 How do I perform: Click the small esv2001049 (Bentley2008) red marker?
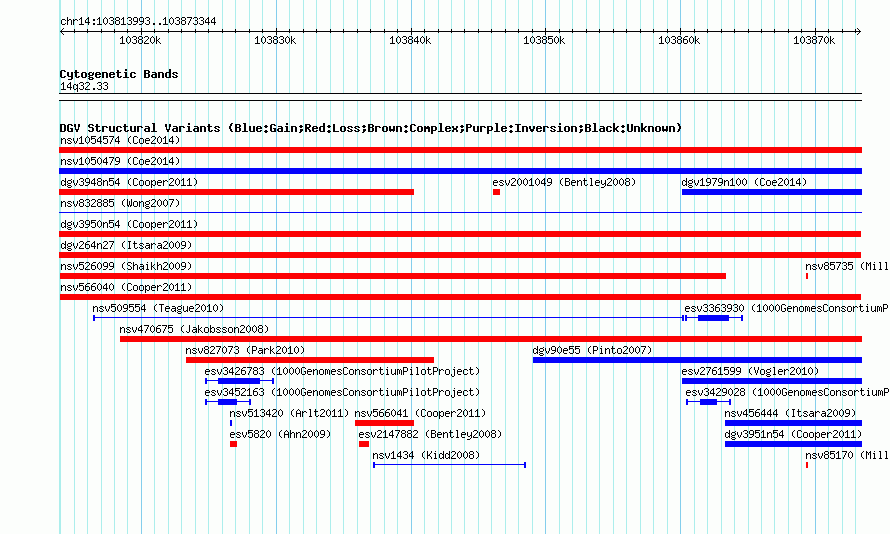(496, 192)
